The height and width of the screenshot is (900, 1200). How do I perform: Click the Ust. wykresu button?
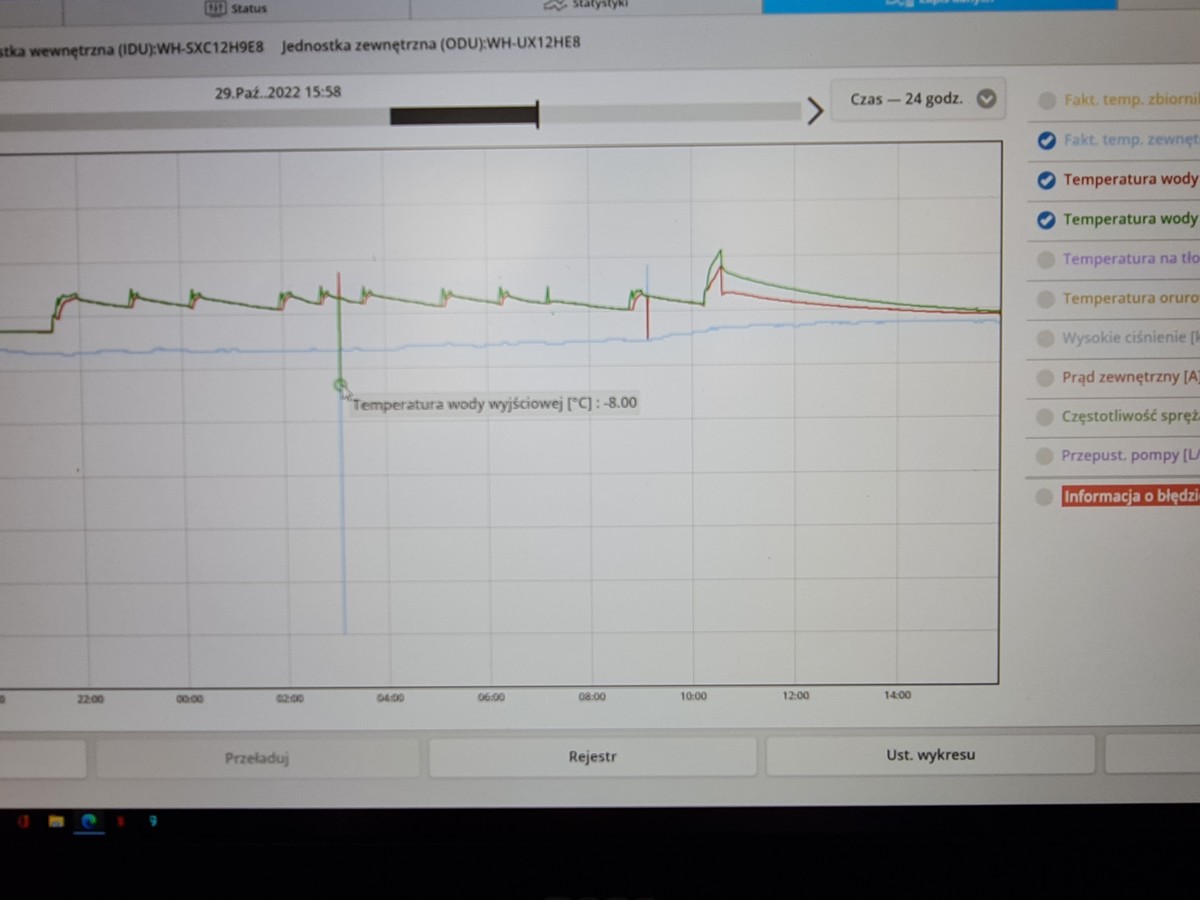coord(930,755)
